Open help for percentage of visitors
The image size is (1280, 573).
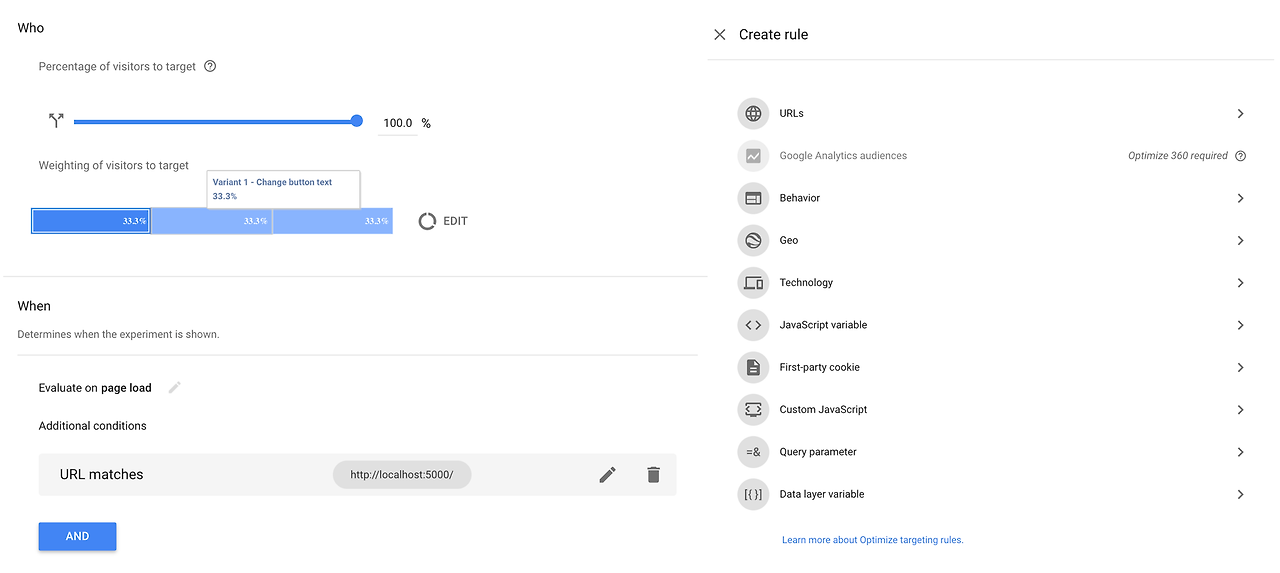click(210, 67)
